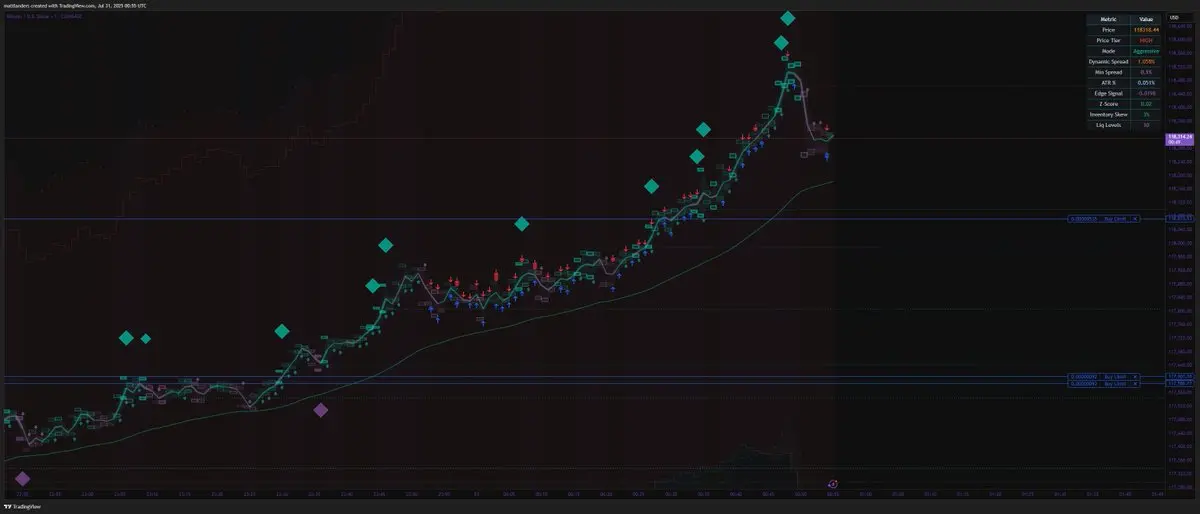
Task: Select the higher-priced 0.00000092 Buy Limit label
Action: pyautogui.click(x=1115, y=377)
